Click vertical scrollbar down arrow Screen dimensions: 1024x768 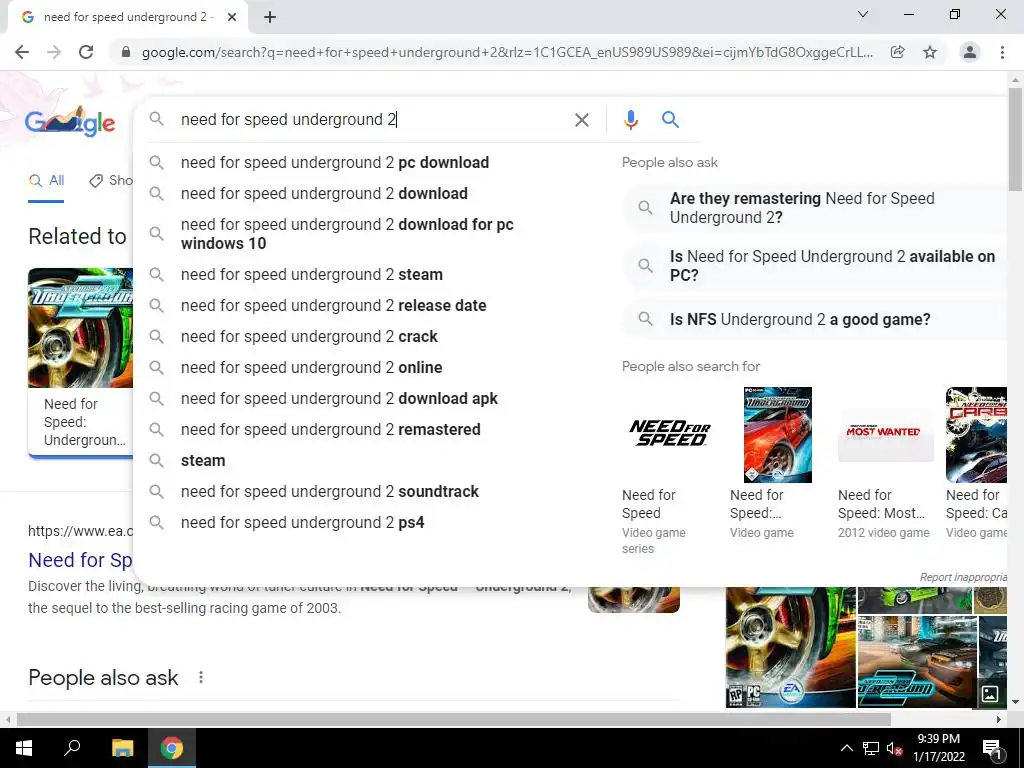1015,702
